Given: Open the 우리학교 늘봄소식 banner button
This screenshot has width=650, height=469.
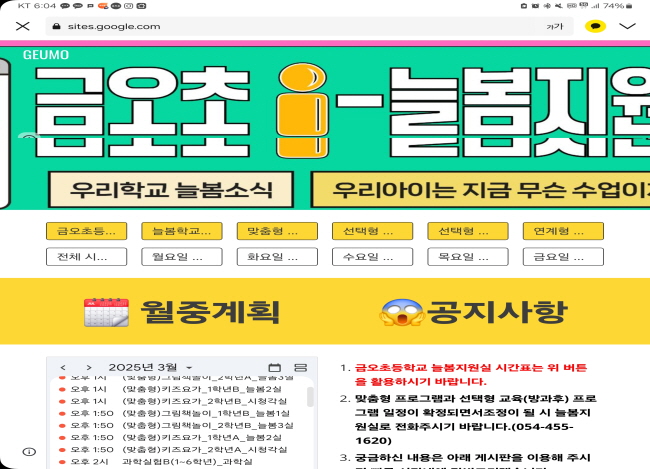Looking at the screenshot, I should (x=174, y=190).
